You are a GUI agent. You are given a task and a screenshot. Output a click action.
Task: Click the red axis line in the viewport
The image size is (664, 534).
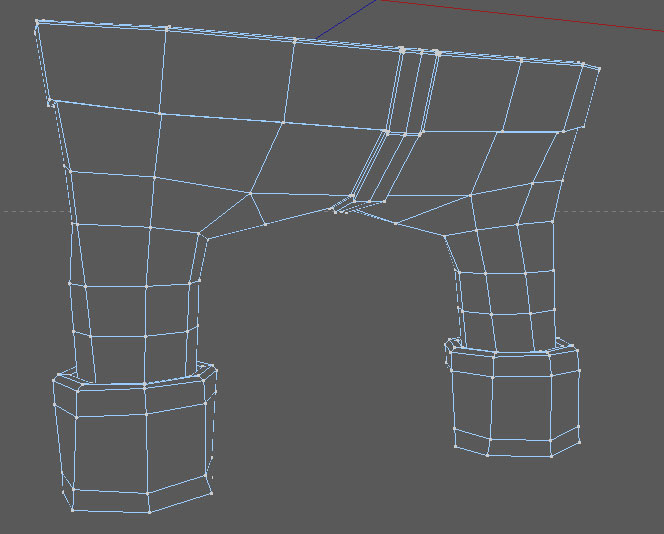click(x=522, y=15)
